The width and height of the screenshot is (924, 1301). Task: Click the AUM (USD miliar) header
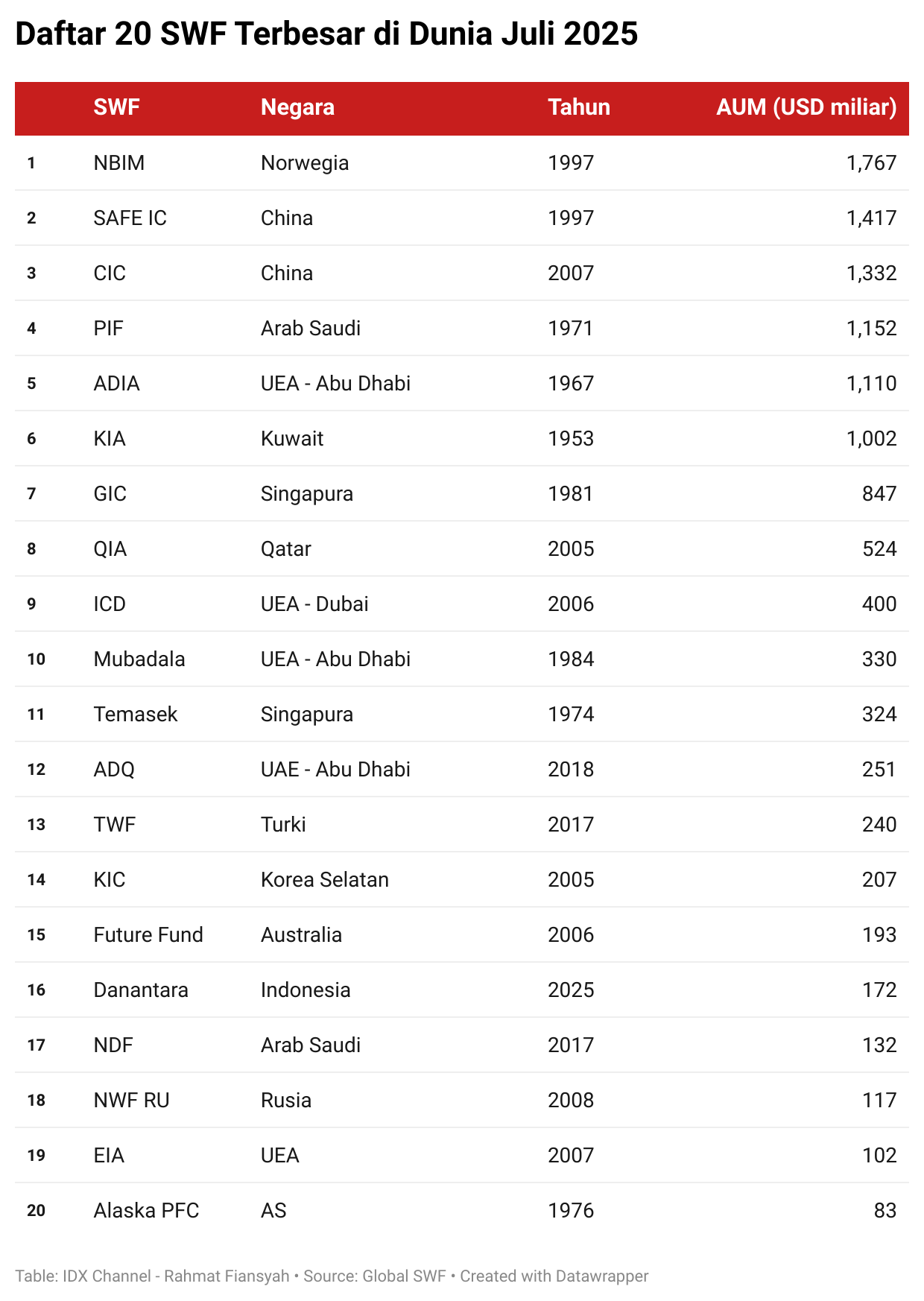tap(806, 107)
